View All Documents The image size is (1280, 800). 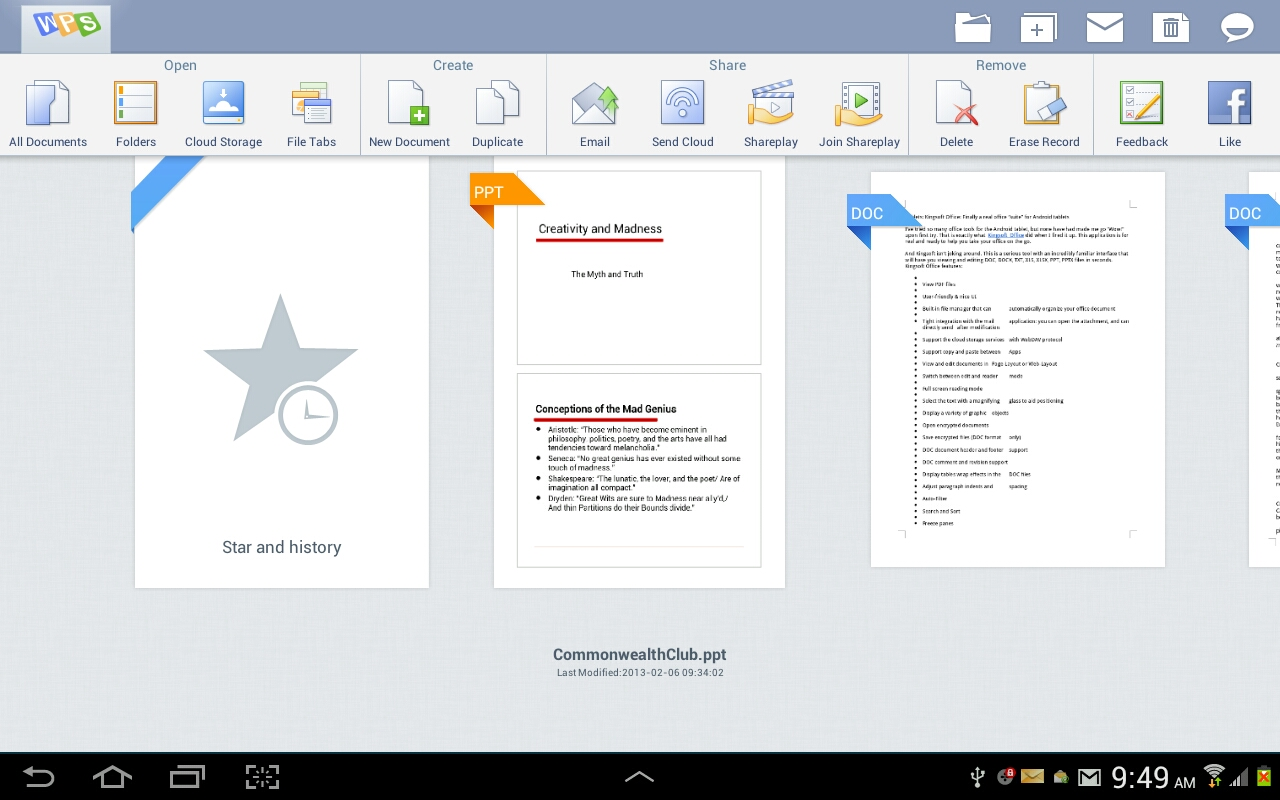[47, 110]
